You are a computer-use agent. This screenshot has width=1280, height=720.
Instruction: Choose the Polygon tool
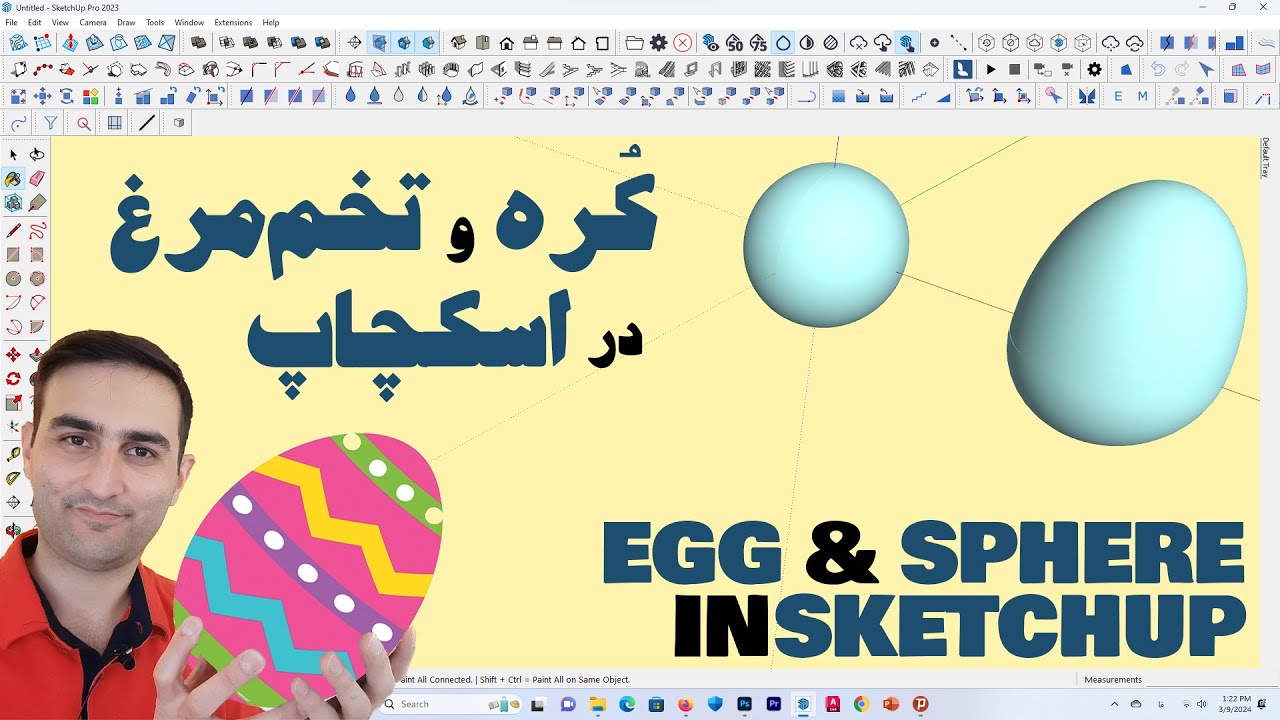pos(37,279)
